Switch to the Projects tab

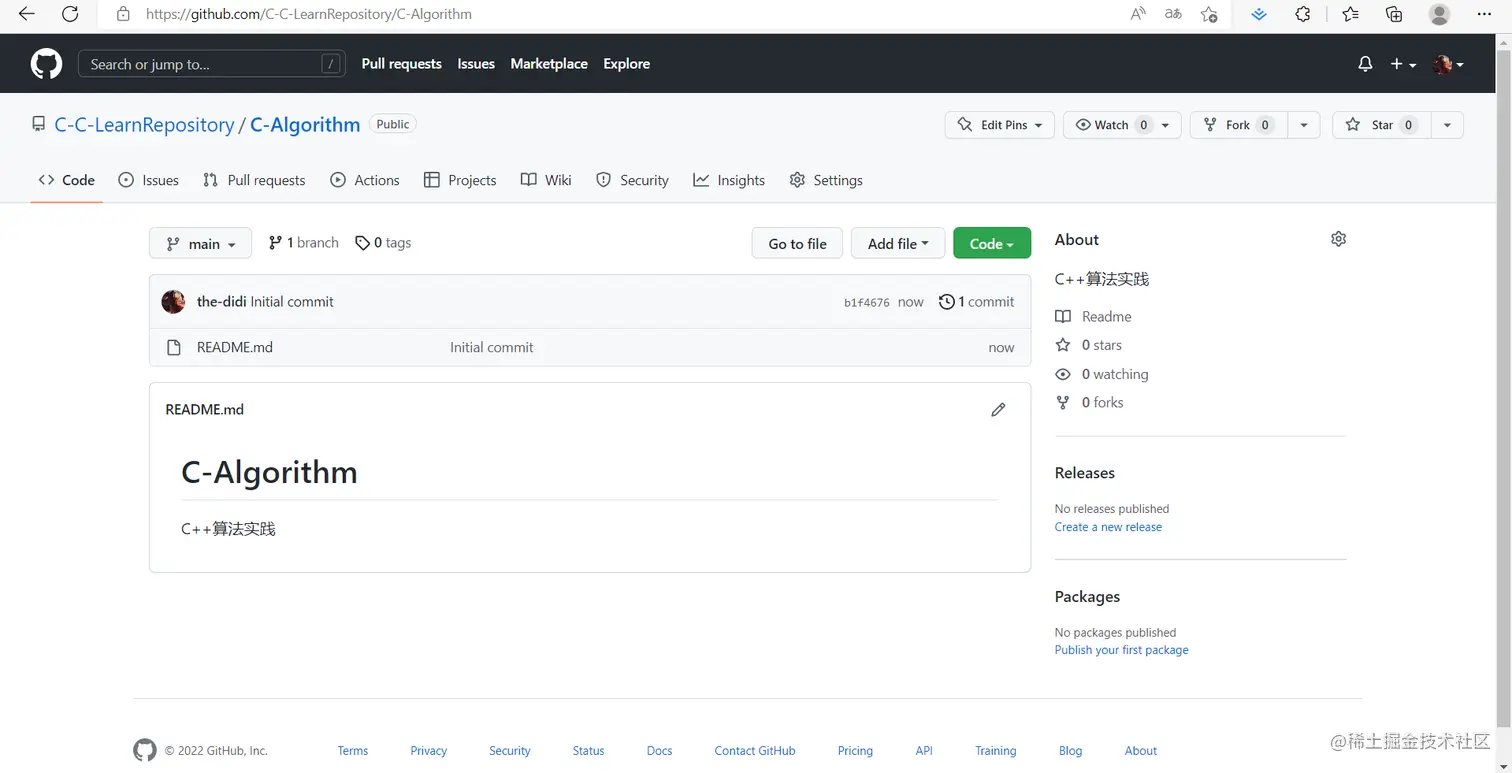460,180
